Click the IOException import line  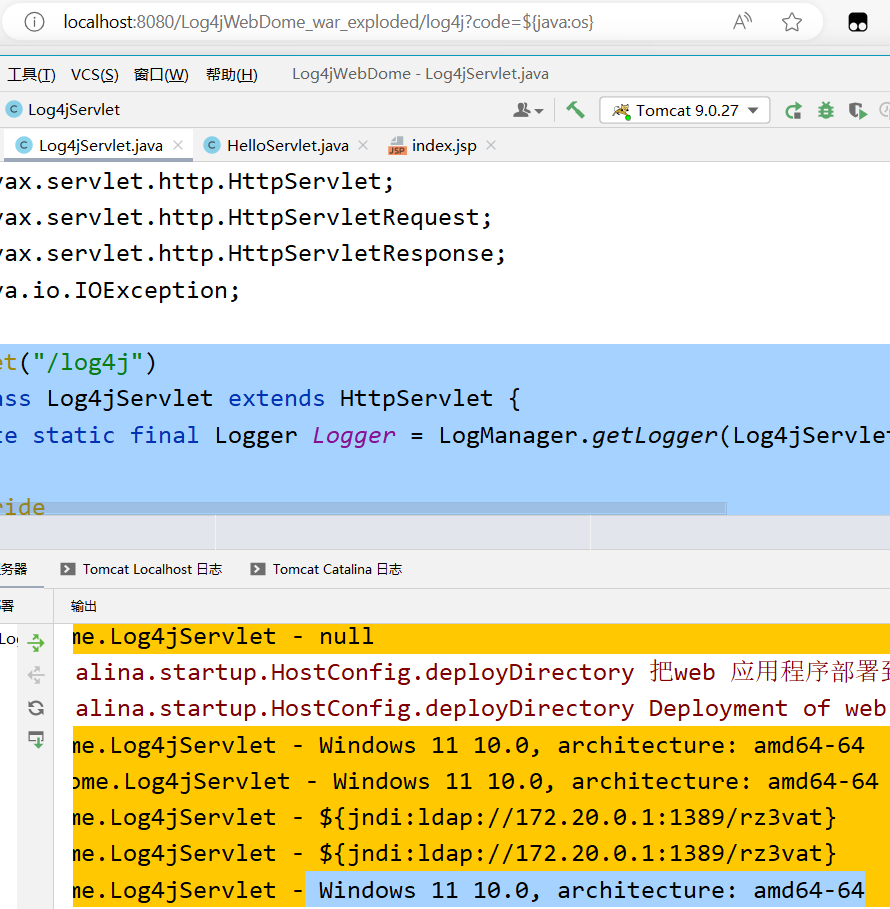tap(120, 290)
